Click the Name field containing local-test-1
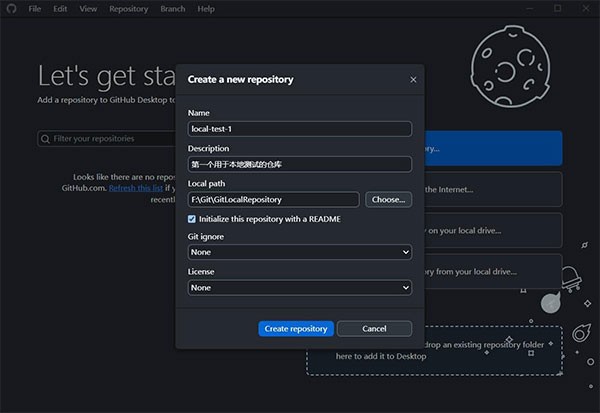Viewport: 600px width, 413px height. click(300, 129)
